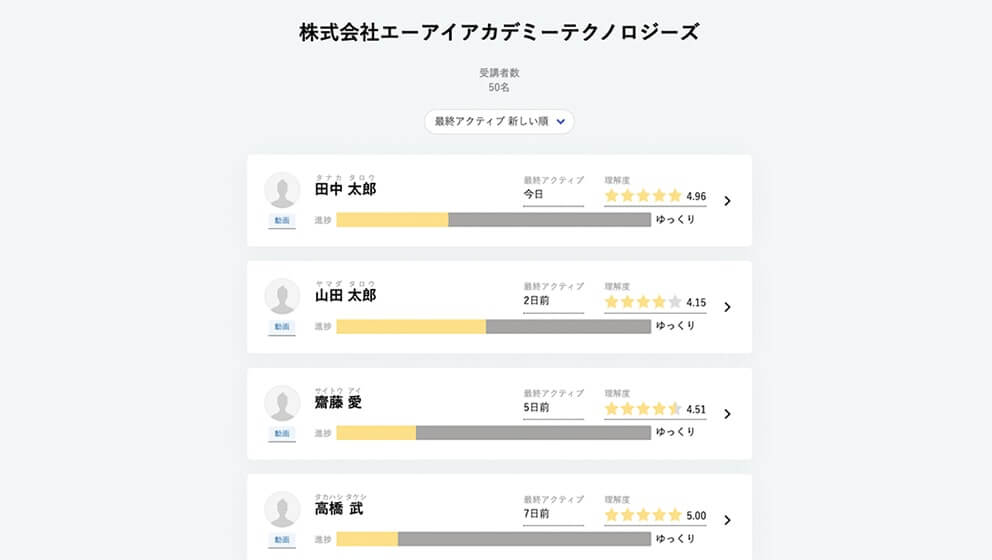Click the 動画 tag under 齋藤 愛
This screenshot has height=560, width=992.
(x=282, y=433)
